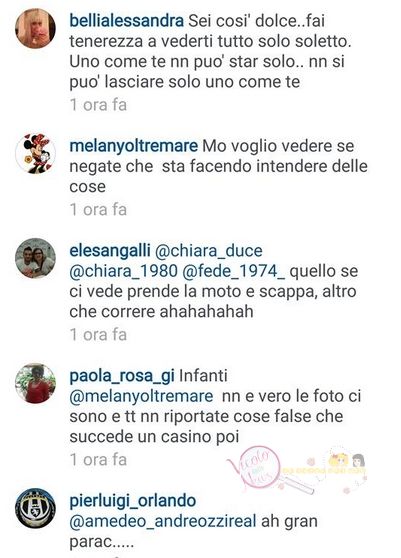Follow the @chiara_1980 mention

pos(123,272)
